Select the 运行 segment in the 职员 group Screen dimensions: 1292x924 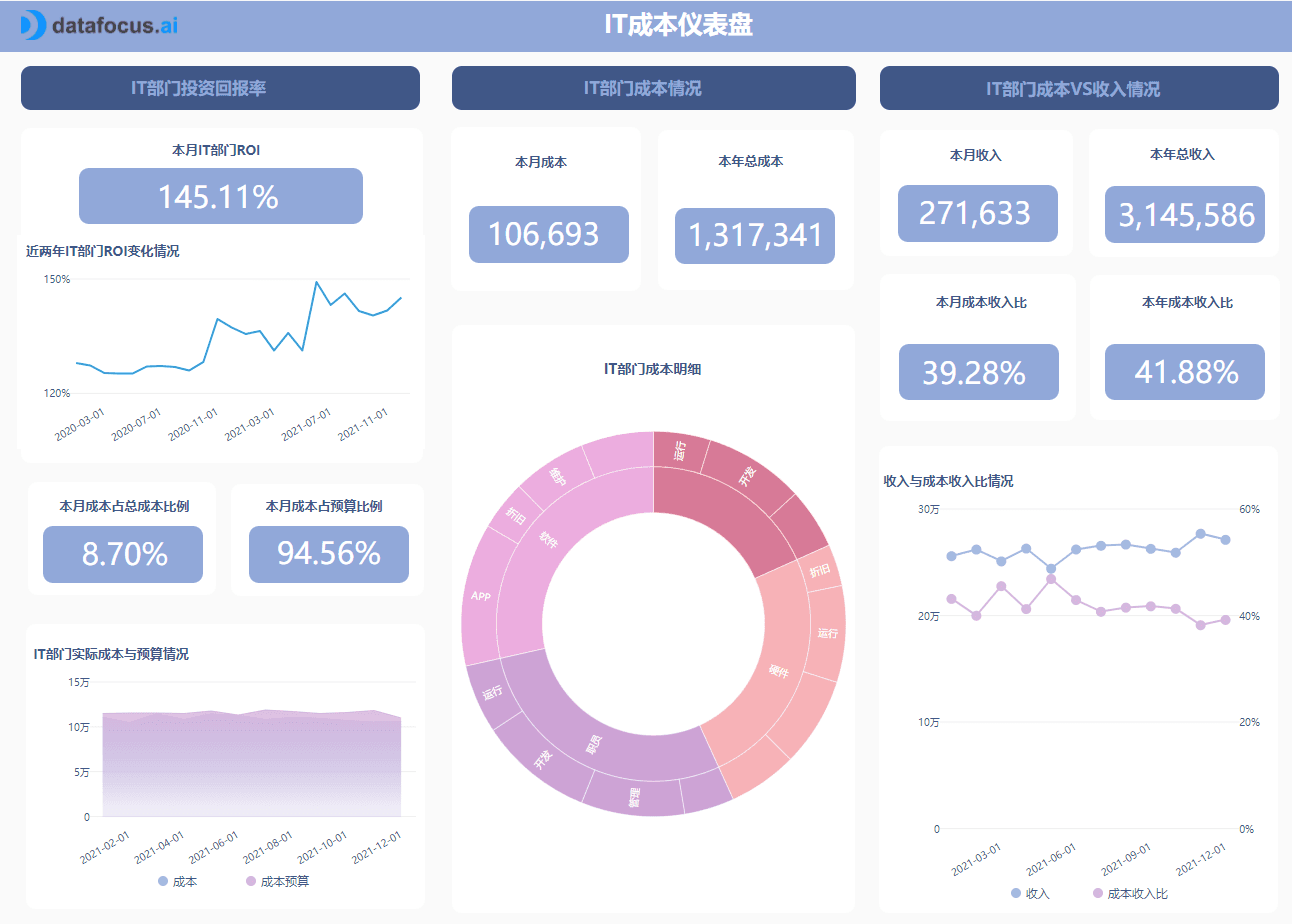[492, 692]
